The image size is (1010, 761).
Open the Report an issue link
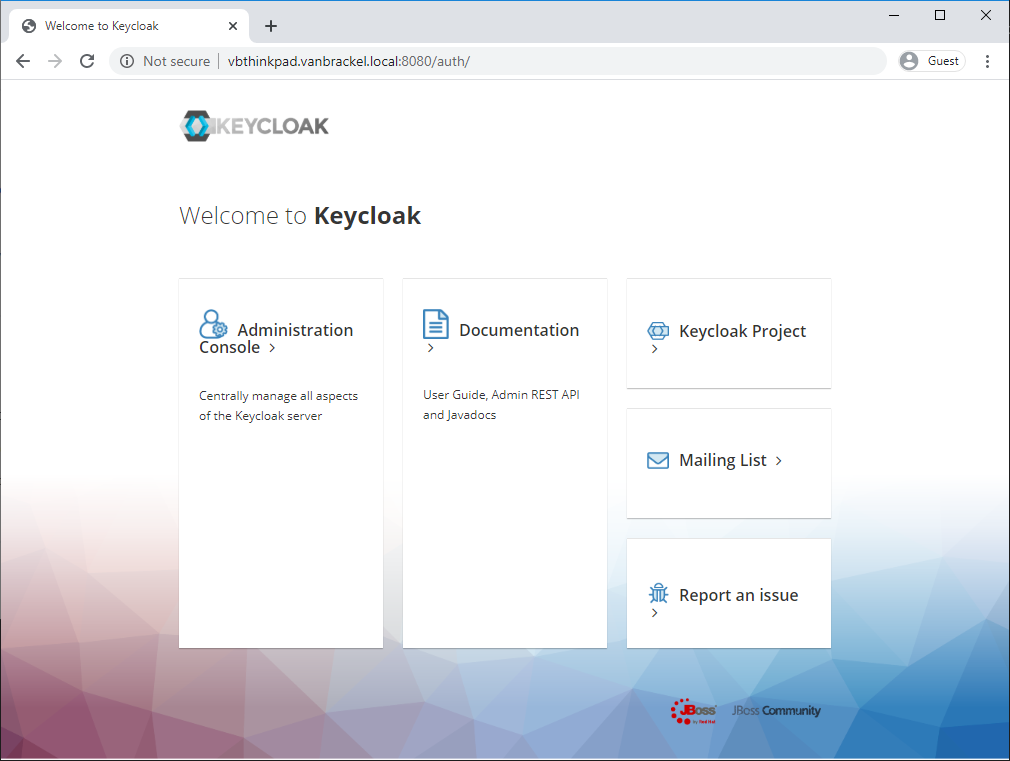(x=737, y=594)
